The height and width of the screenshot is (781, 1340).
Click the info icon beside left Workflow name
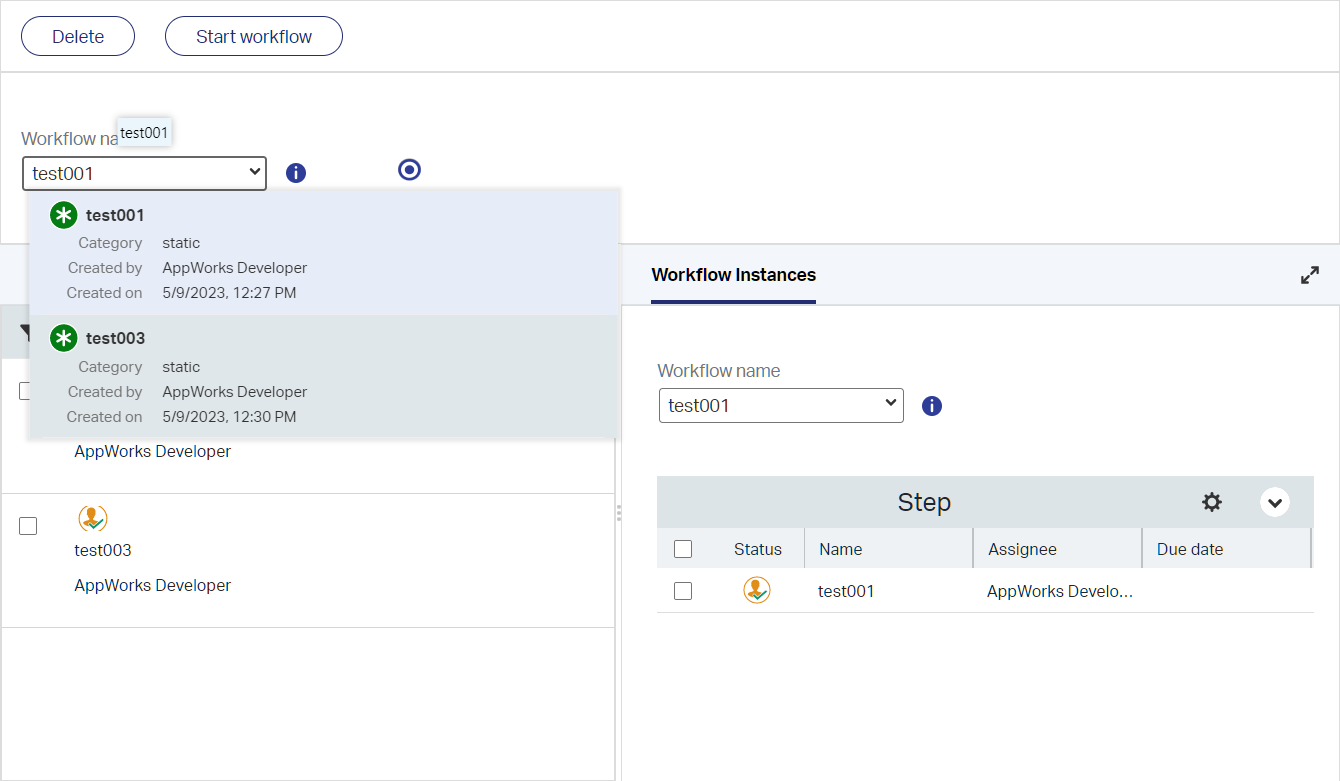click(x=295, y=173)
